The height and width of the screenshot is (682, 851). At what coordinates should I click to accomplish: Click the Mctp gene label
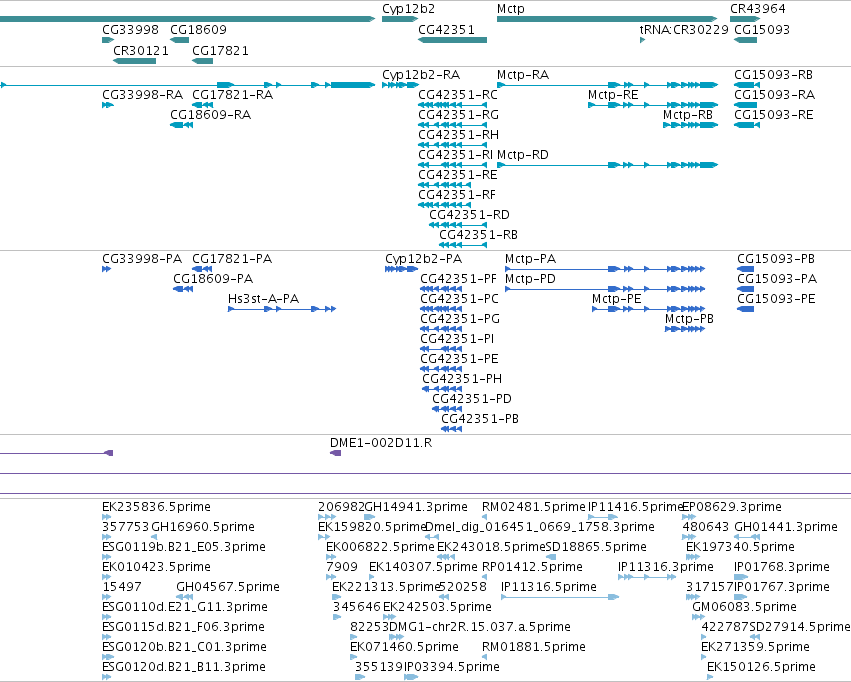(511, 9)
